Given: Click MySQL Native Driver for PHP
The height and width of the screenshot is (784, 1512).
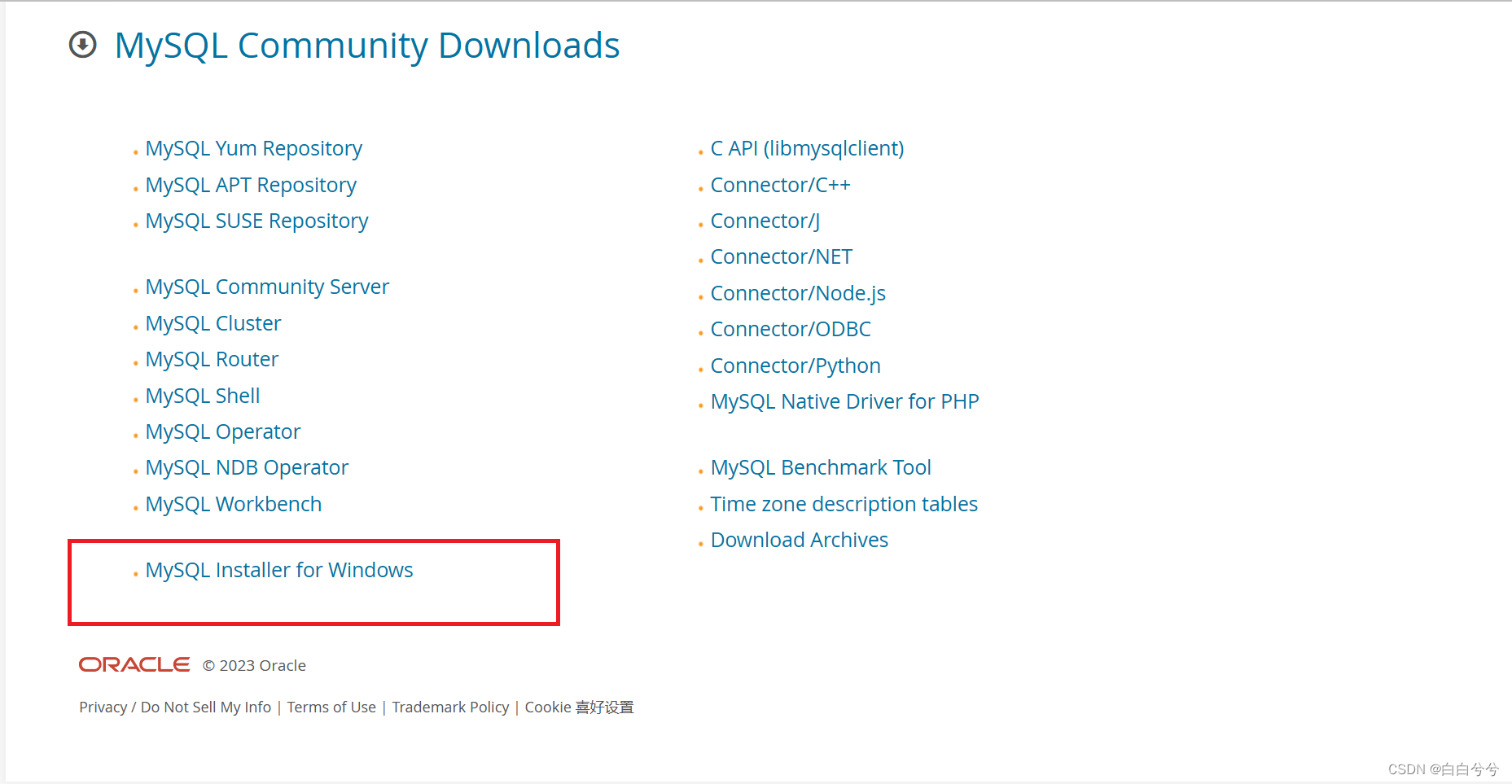Looking at the screenshot, I should 844,401.
